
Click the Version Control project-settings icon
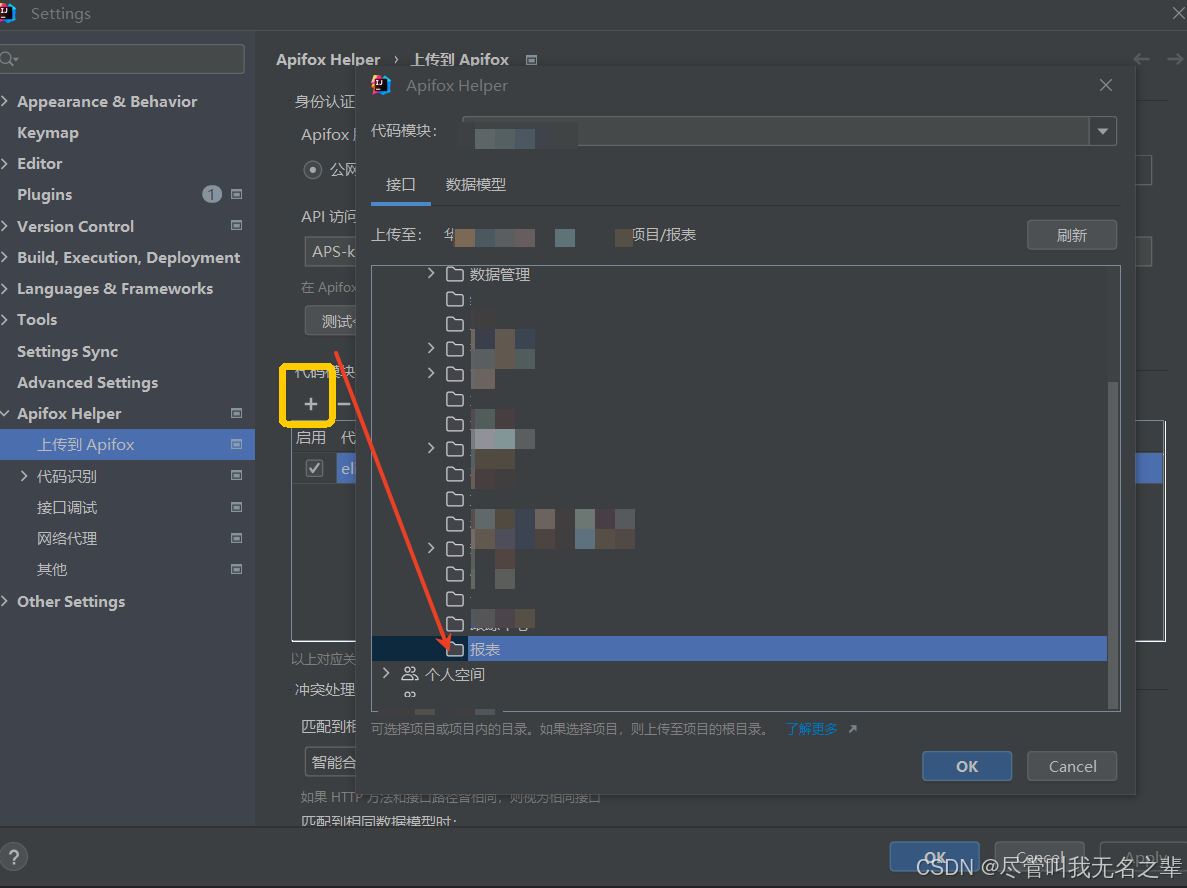pos(236,226)
